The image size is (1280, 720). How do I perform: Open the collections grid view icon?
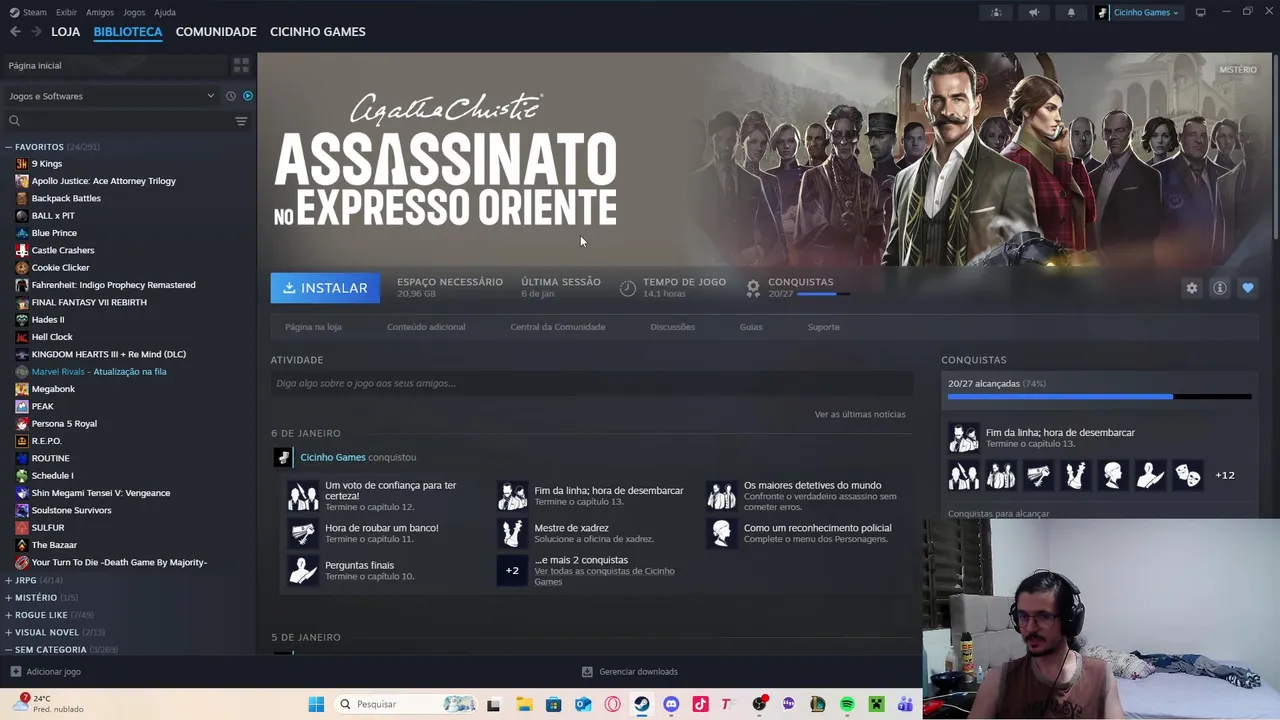(x=241, y=65)
